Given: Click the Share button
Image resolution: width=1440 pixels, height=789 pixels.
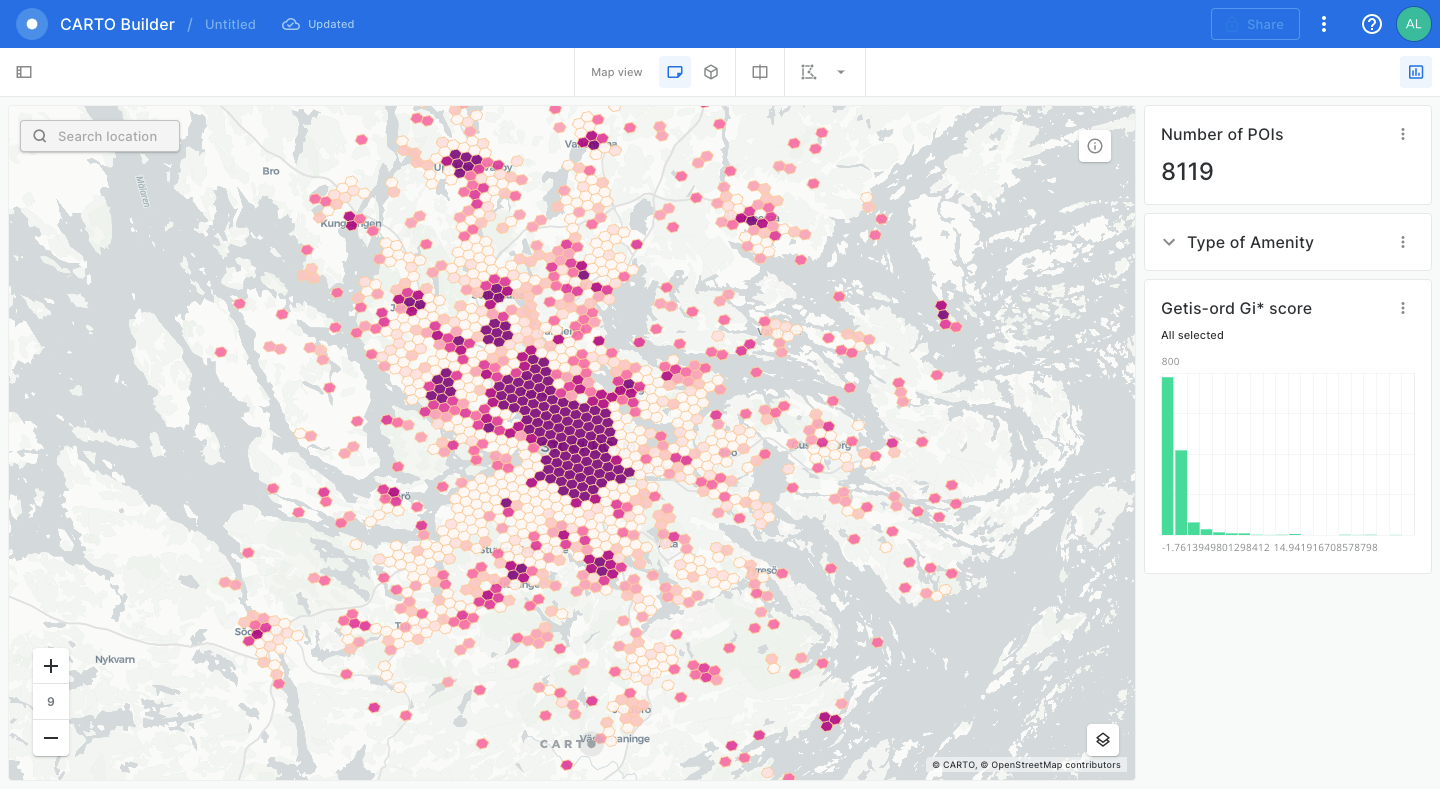Looking at the screenshot, I should pos(1255,24).
